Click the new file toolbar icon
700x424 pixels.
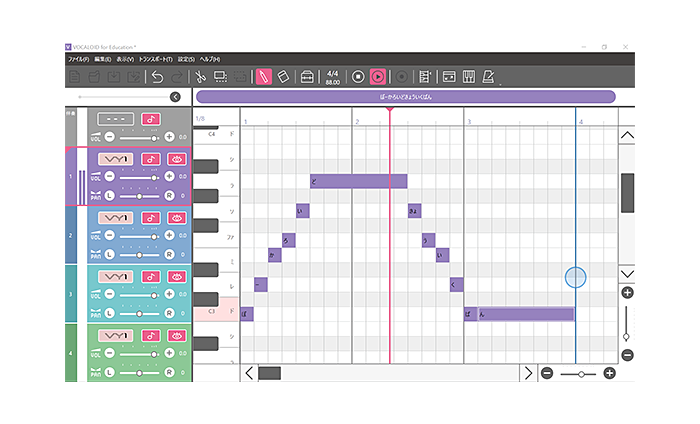pos(75,77)
